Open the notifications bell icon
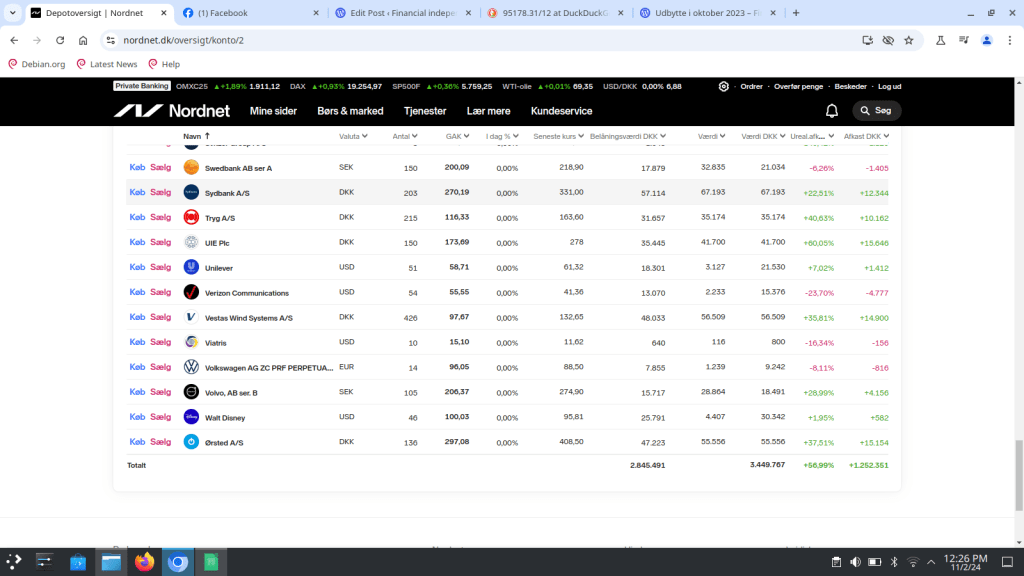The image size is (1024, 576). click(832, 111)
